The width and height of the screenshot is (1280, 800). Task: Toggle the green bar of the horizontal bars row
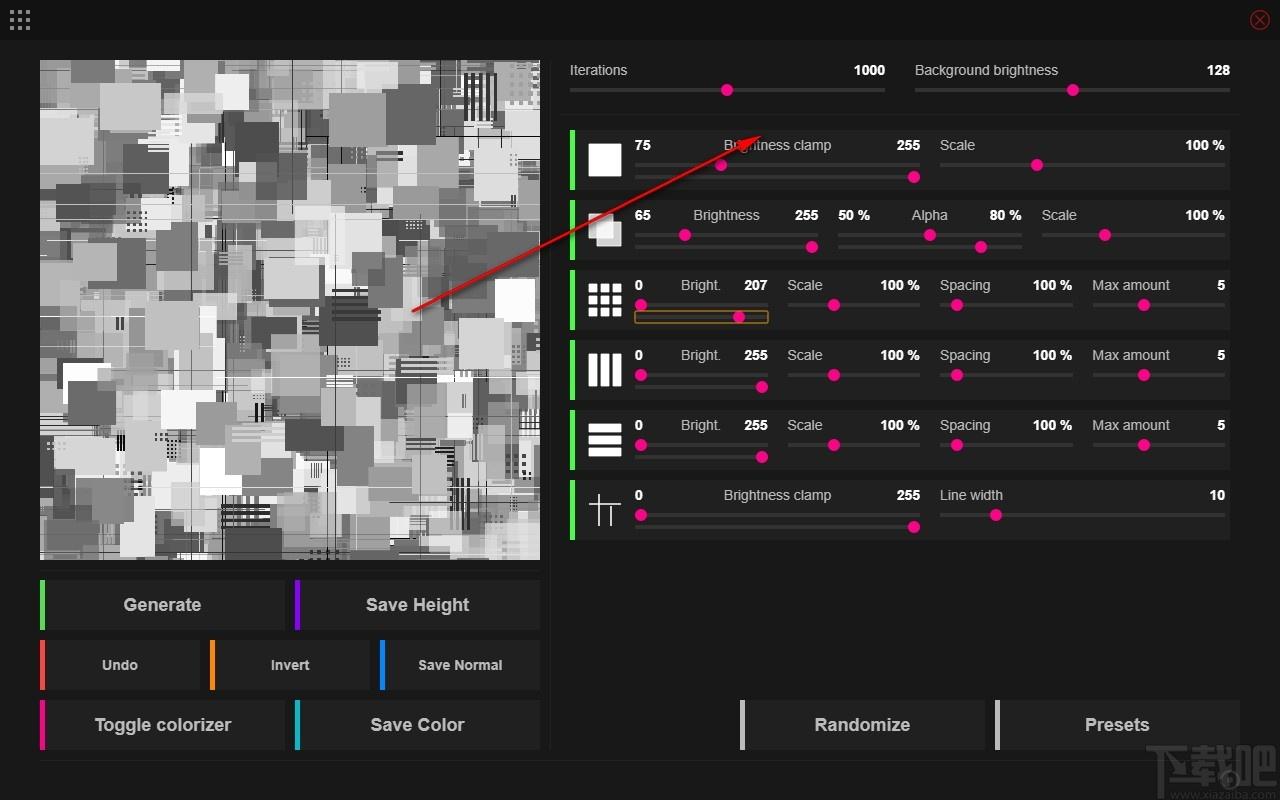click(x=573, y=440)
